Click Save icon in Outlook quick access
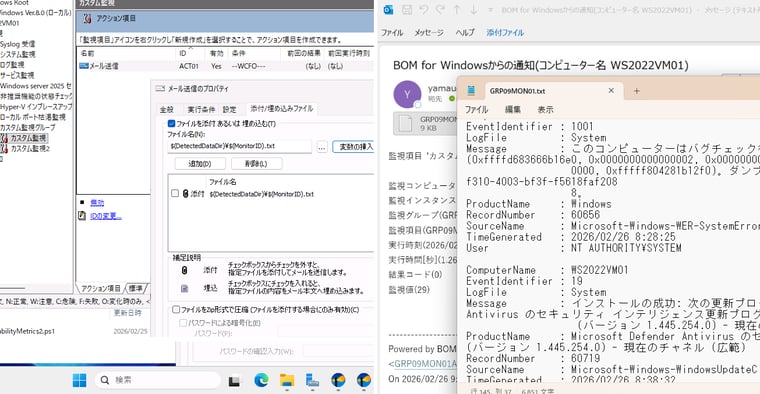This screenshot has width=760, height=394. (407, 10)
